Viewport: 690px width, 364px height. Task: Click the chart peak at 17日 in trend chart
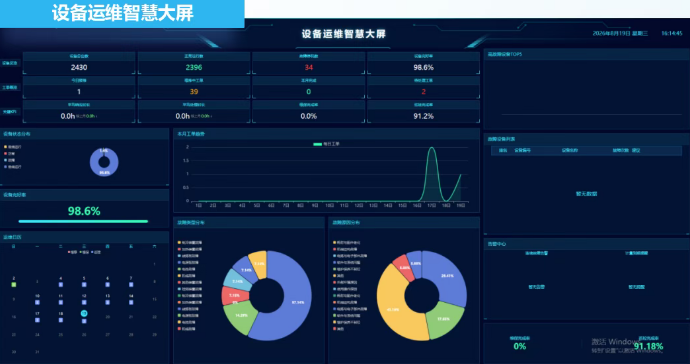pyautogui.click(x=432, y=148)
